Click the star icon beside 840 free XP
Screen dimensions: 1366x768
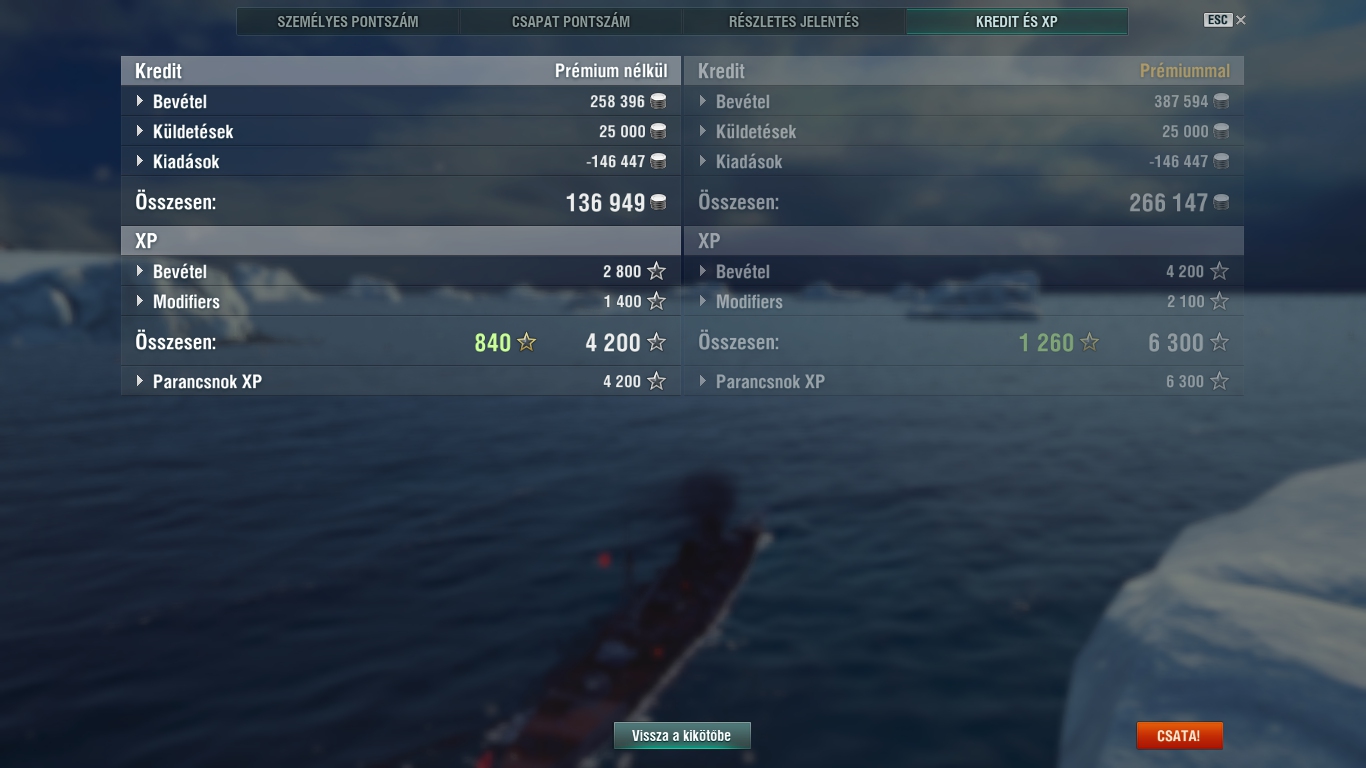[526, 342]
